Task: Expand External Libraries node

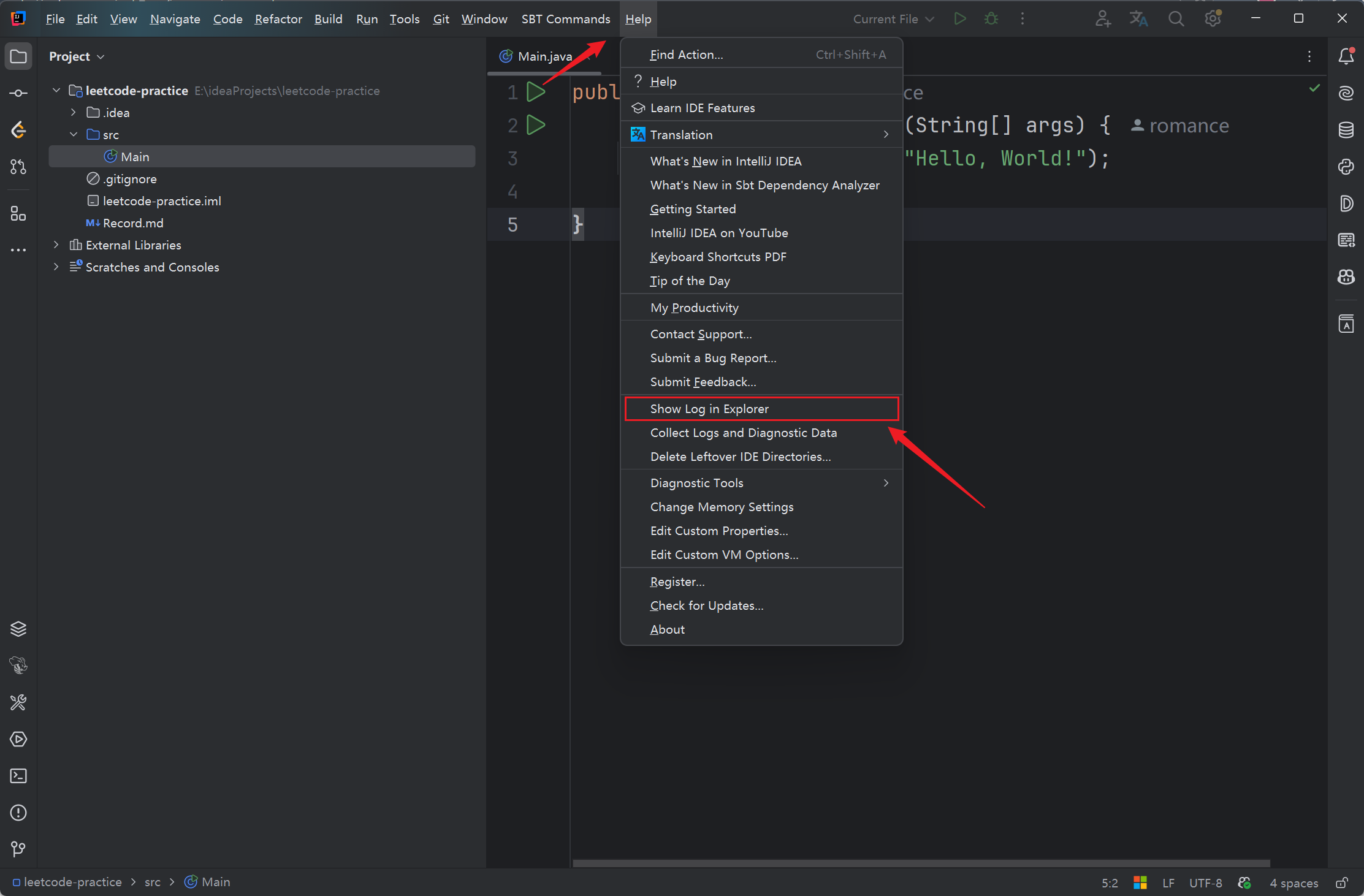Action: coord(56,245)
